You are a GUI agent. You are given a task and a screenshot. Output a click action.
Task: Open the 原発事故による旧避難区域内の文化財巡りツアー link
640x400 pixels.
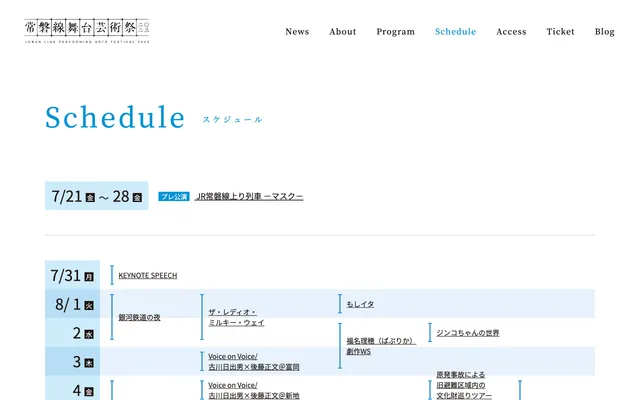(464, 385)
